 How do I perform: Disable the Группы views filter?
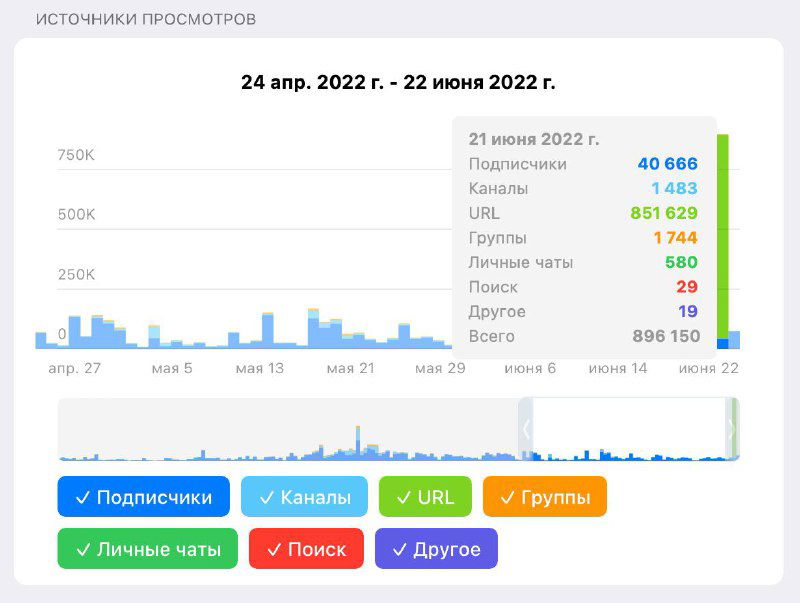pyautogui.click(x=545, y=497)
